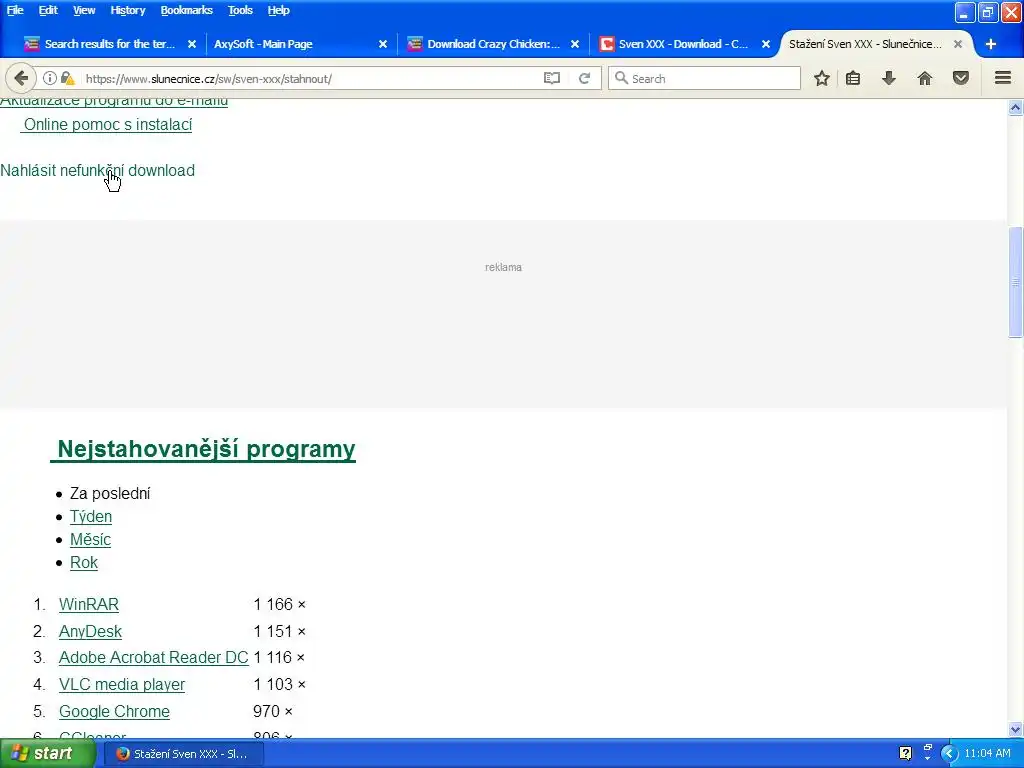The width and height of the screenshot is (1024, 768).
Task: Click the vertical scrollbar thumb
Action: click(1016, 282)
